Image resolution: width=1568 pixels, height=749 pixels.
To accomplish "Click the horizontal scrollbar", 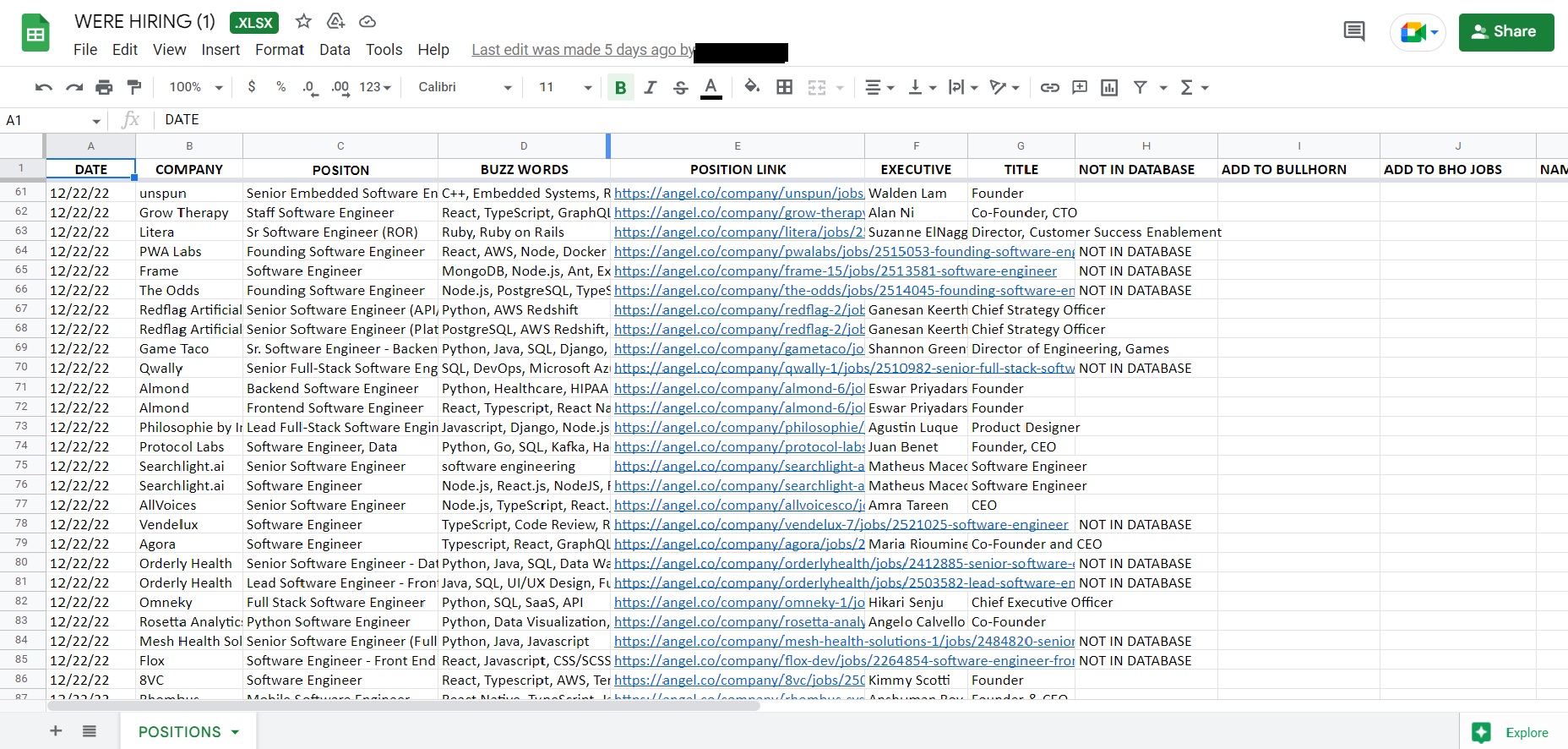I will pyautogui.click(x=404, y=705).
